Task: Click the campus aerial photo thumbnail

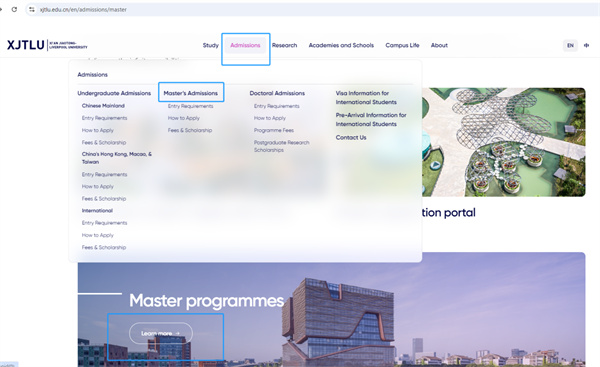Action: coord(504,142)
